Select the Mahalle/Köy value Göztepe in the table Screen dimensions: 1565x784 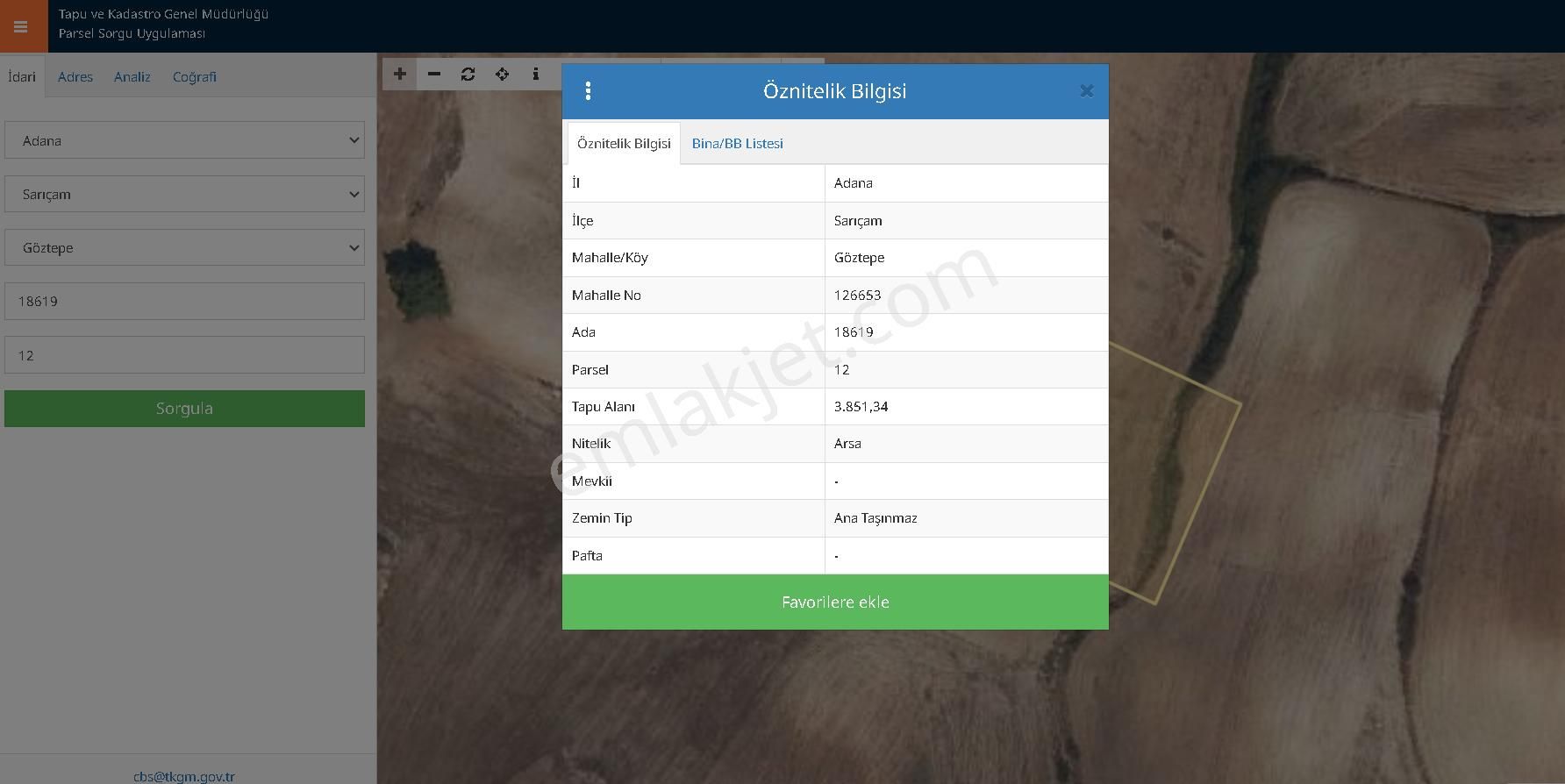[x=860, y=258]
